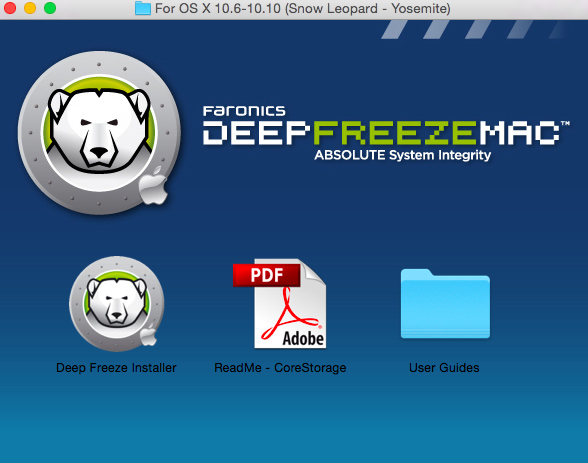Select the Deep Freeze Installer bear icon
588x463 pixels.
point(117,304)
